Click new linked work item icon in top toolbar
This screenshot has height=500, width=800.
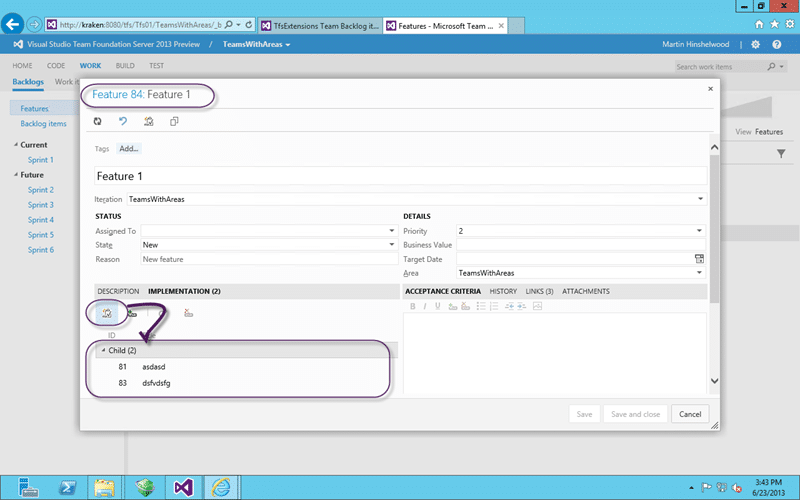click(148, 121)
